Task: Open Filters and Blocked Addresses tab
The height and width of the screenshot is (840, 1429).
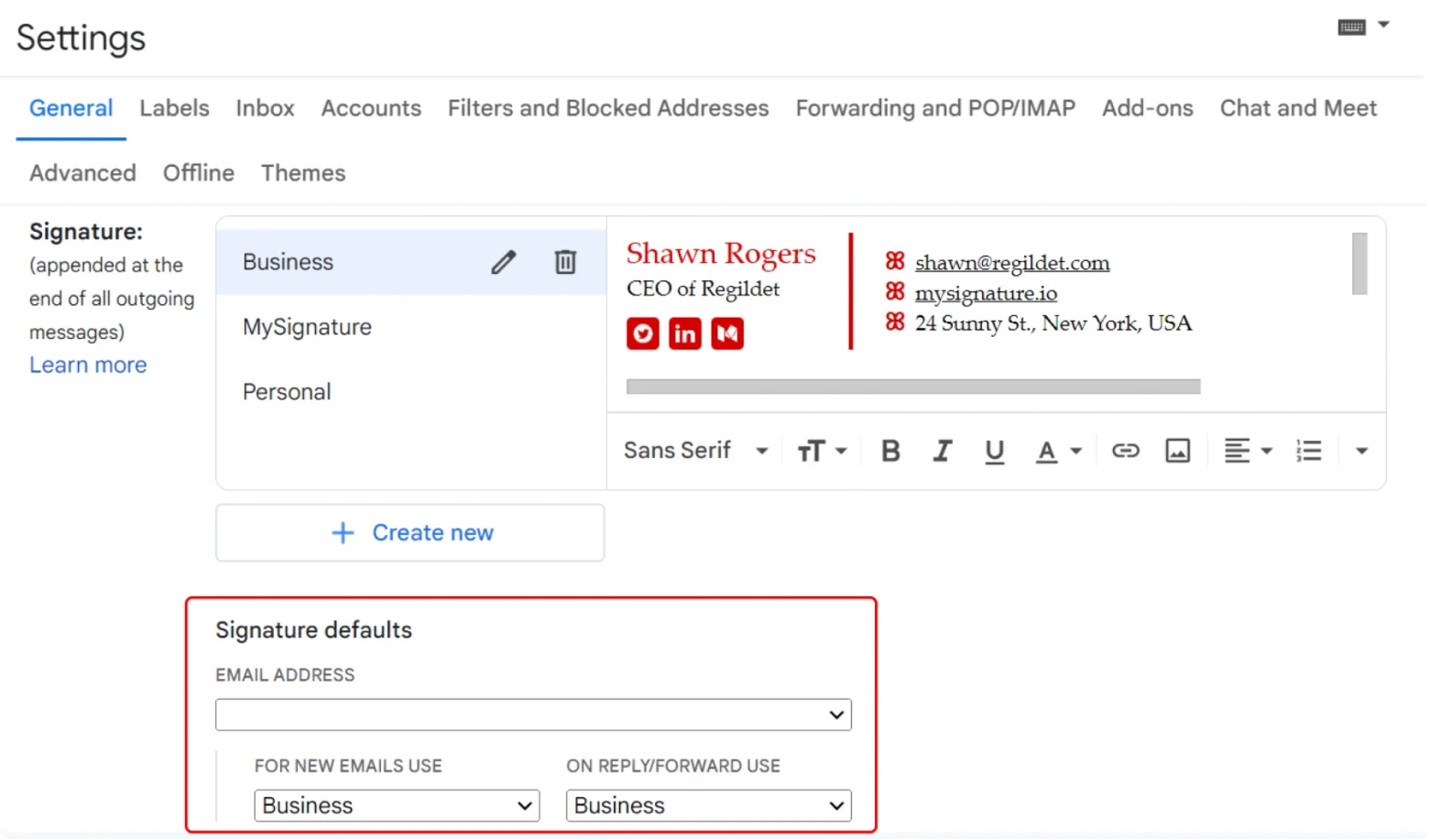Action: (x=608, y=108)
